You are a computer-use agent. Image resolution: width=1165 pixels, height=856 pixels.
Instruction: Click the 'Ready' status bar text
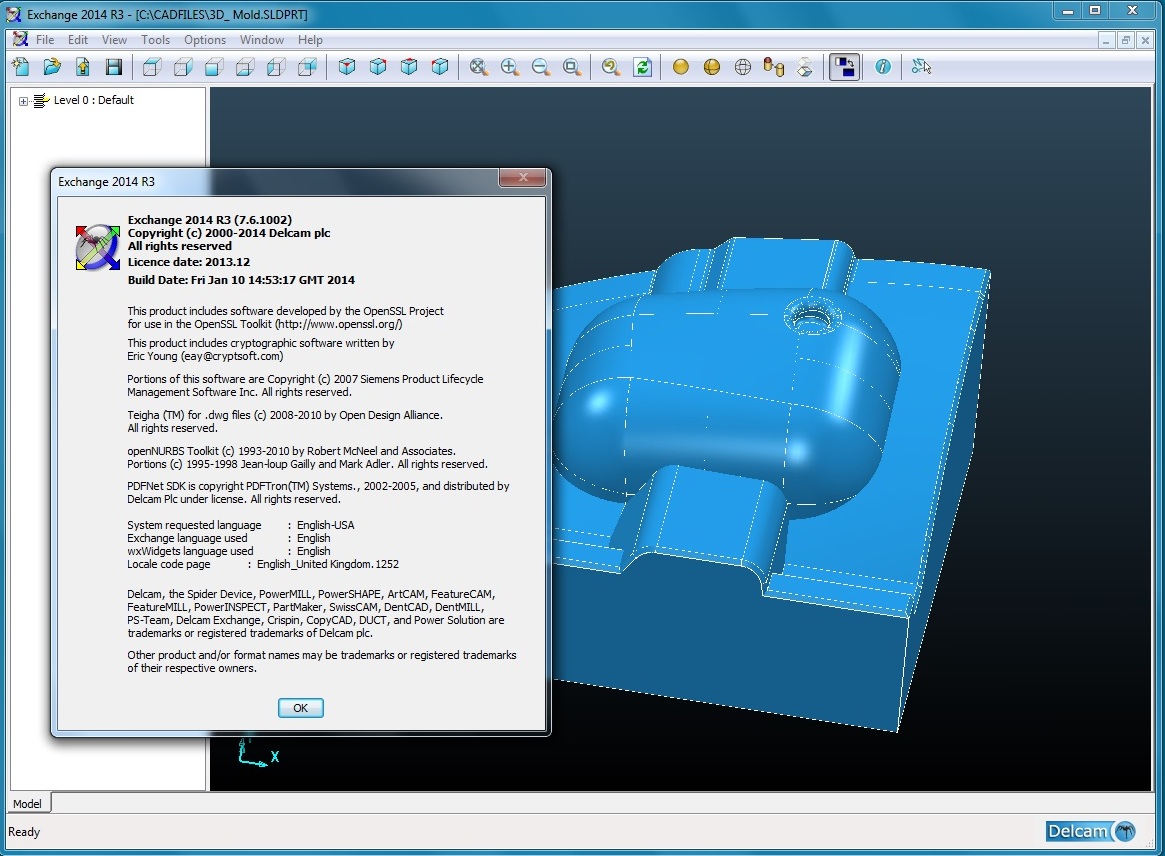24,831
